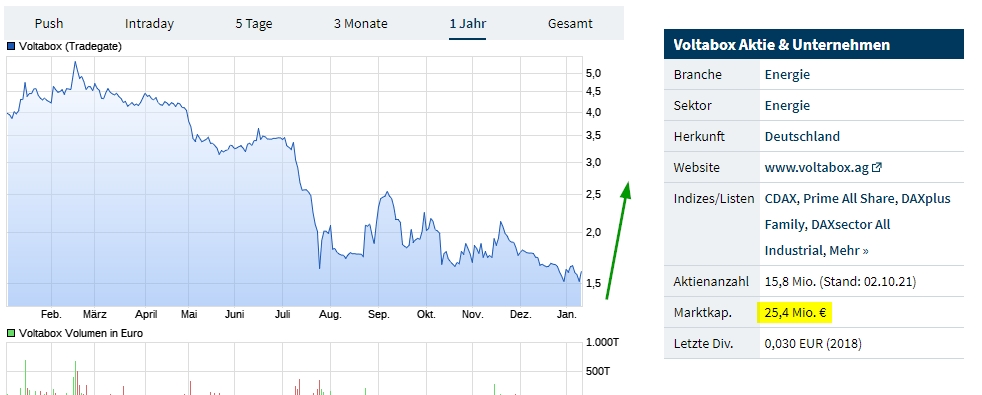
Task: Select the 1 Jahr chart range
Action: pos(467,24)
